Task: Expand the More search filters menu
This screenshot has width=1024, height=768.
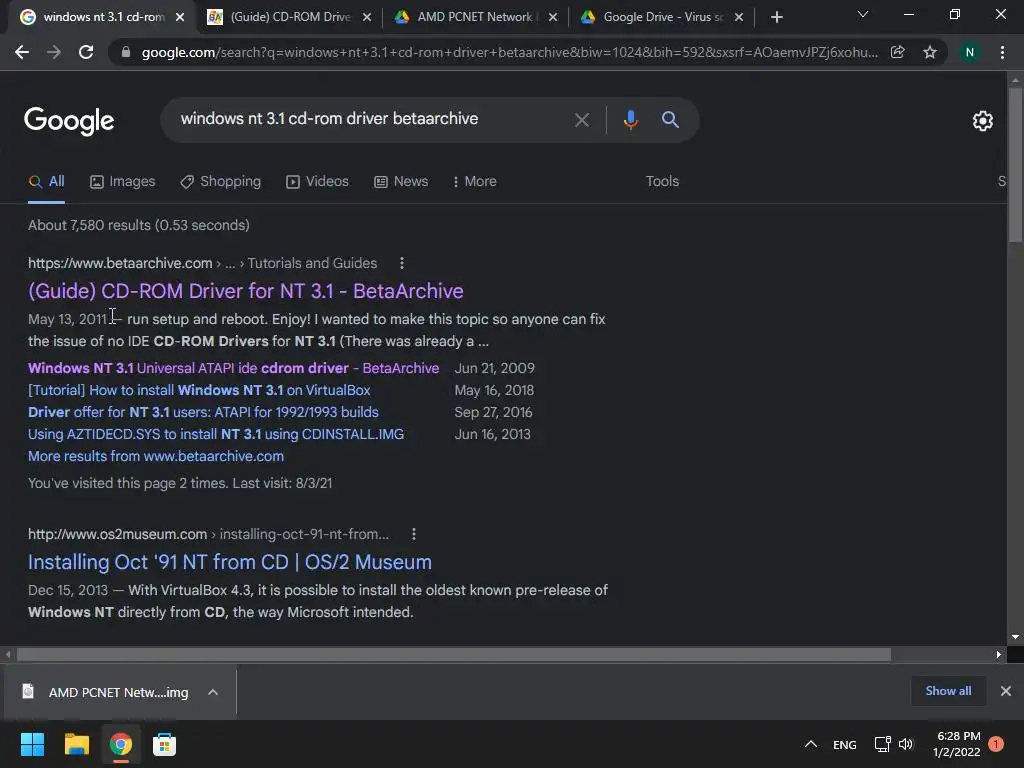Action: tap(475, 182)
